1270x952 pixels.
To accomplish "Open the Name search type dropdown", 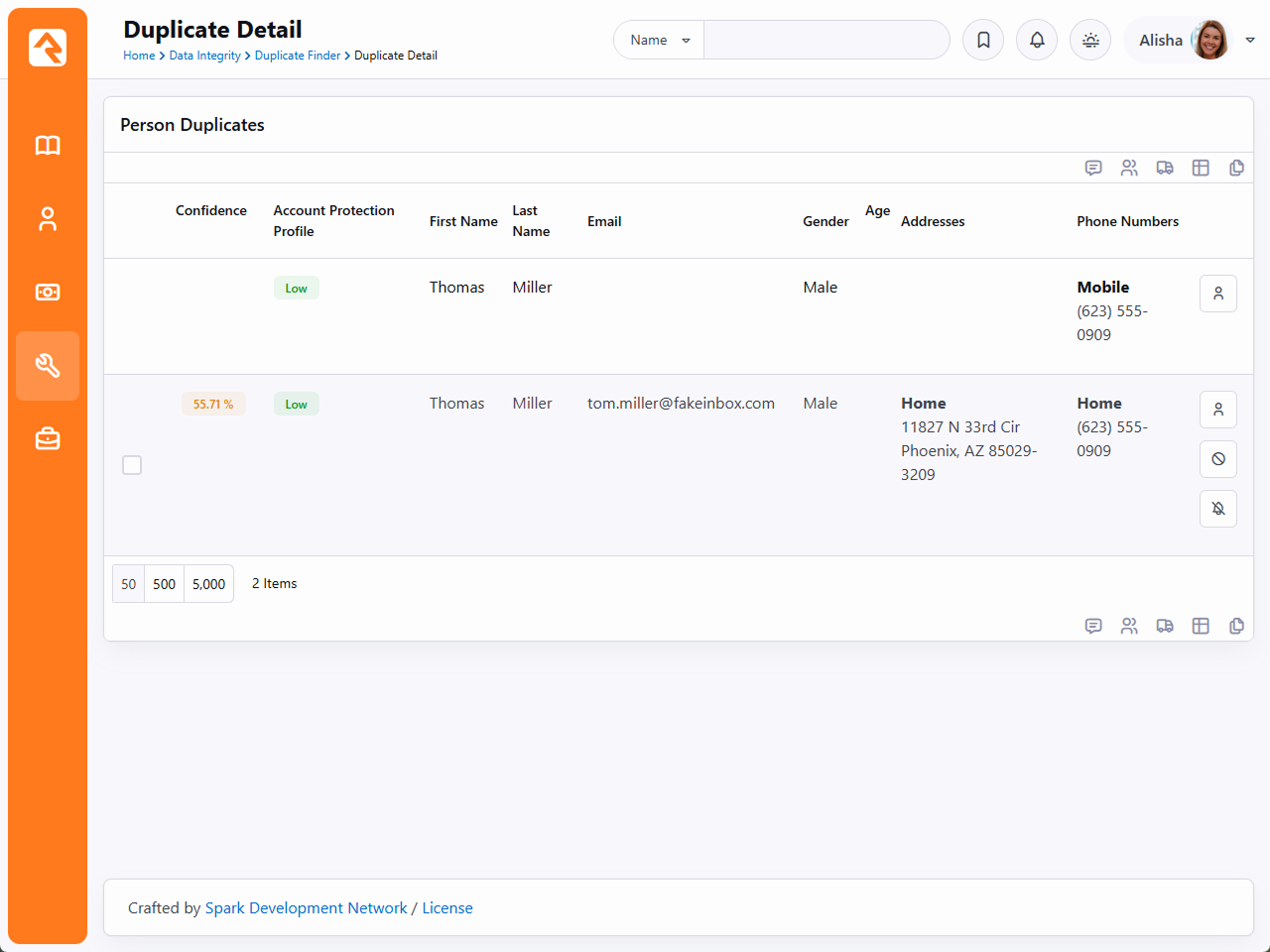I will (659, 40).
